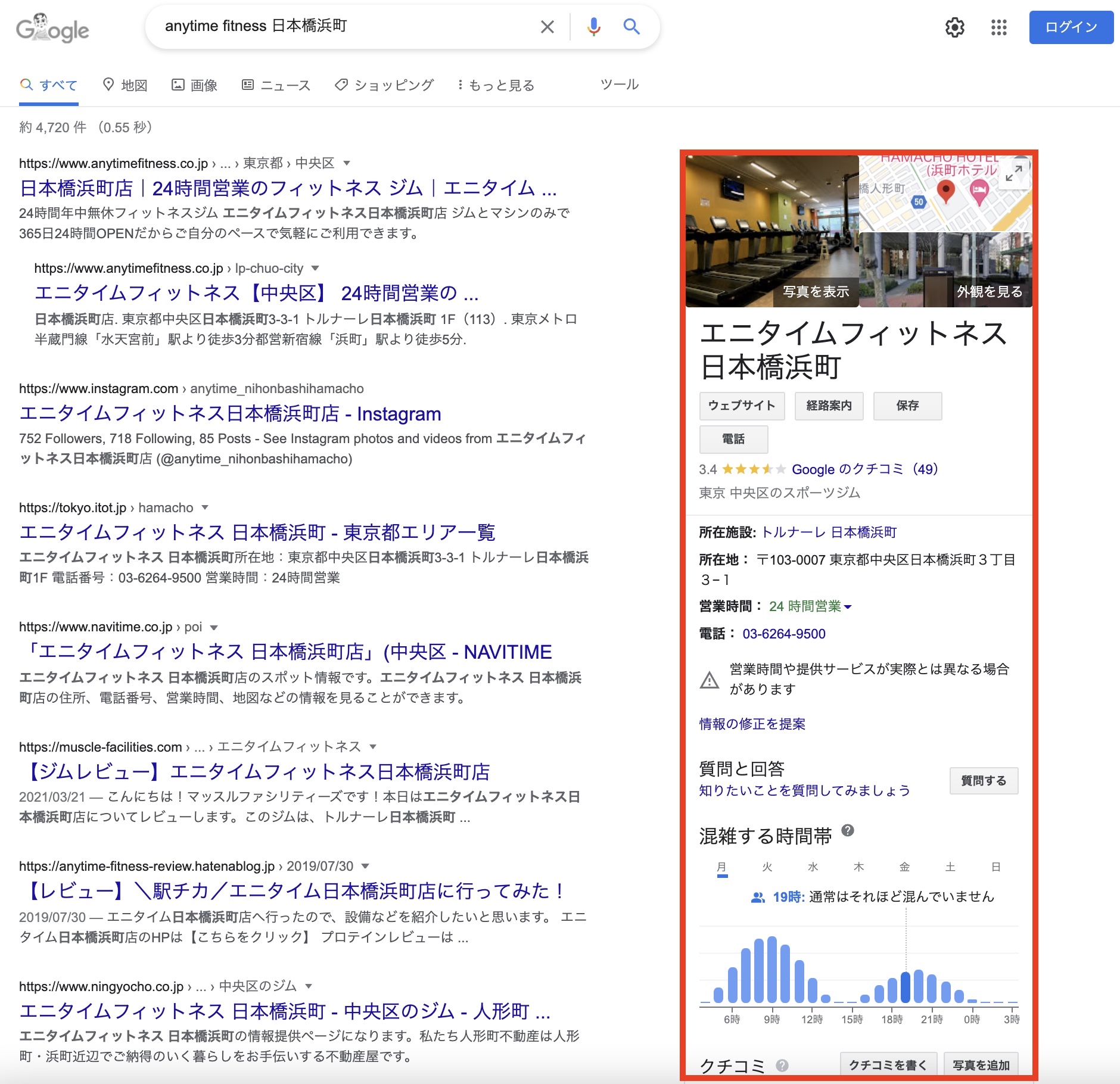Select 火 in popular times
Screen dimensions: 1120x1084
click(x=767, y=867)
